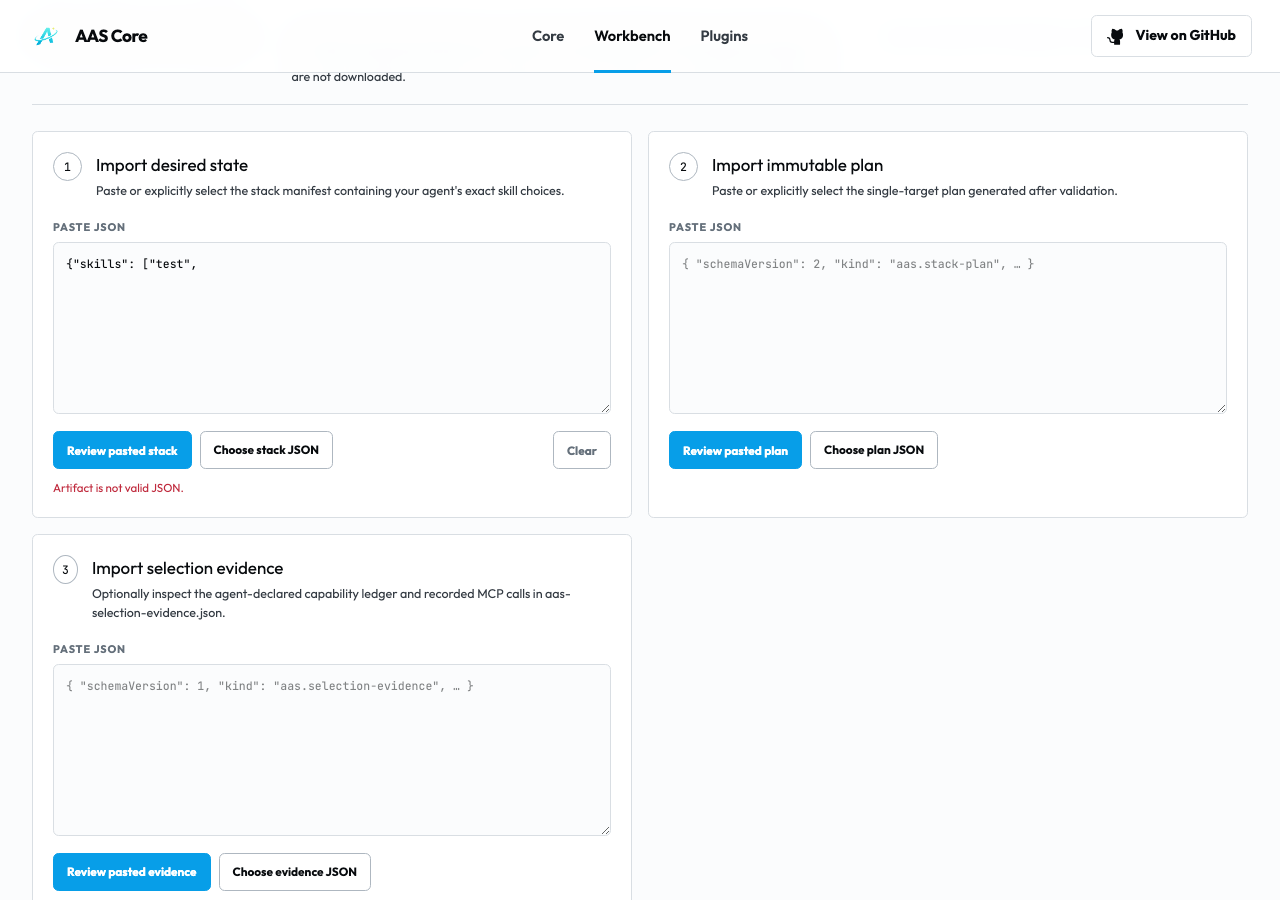This screenshot has height=900, width=1280.
Task: Focus the immutable plan JSON textarea
Action: pos(948,328)
